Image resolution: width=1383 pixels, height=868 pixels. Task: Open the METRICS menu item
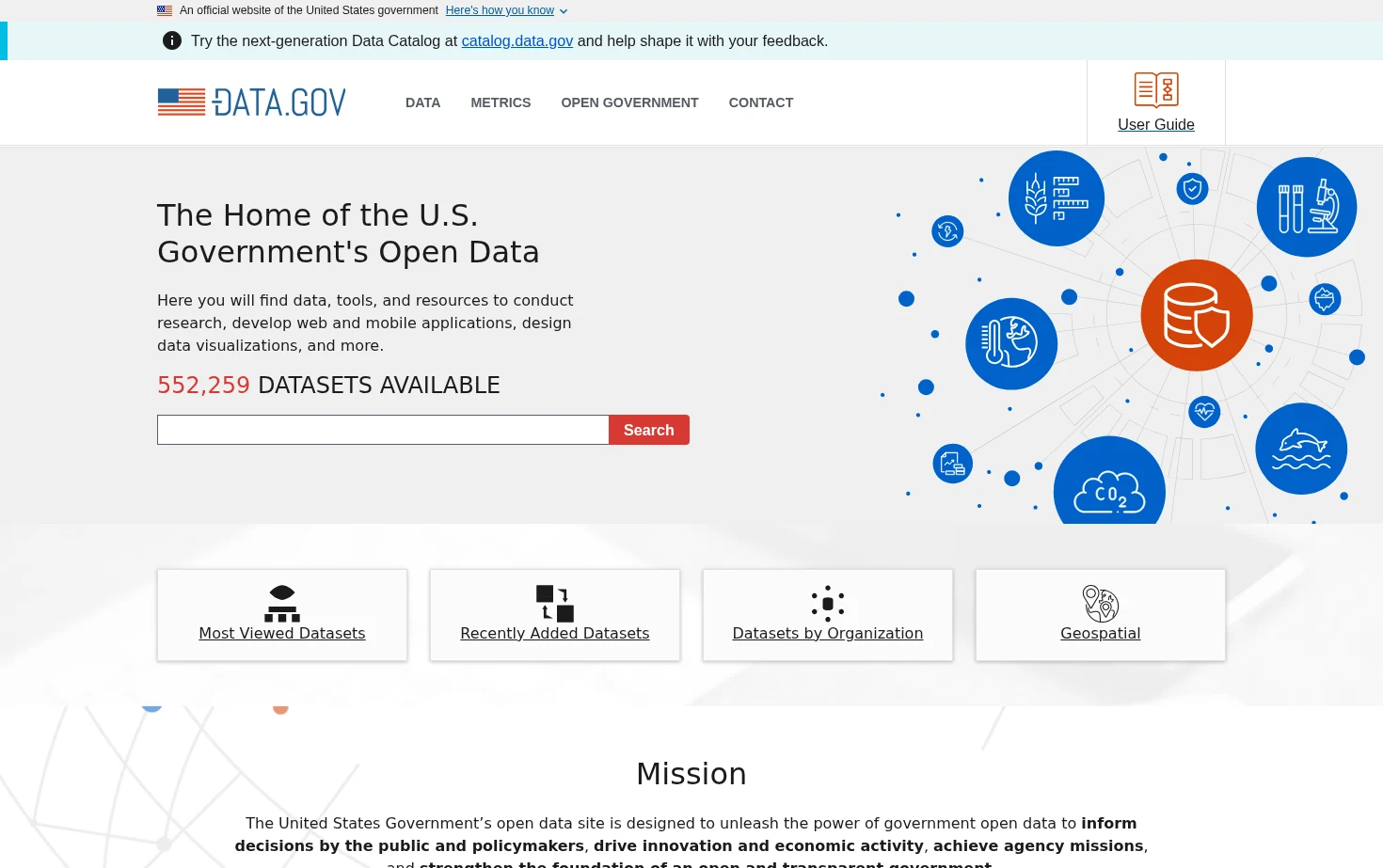coord(501,103)
